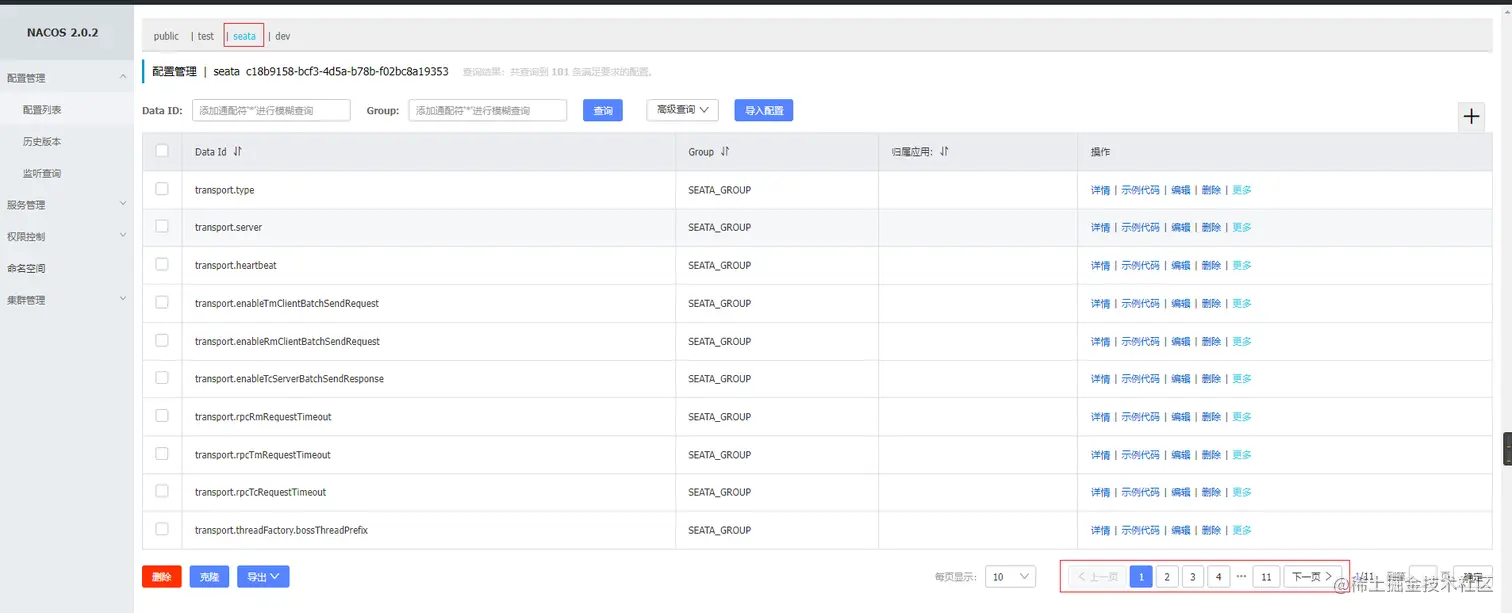
Task: Click the 查询 search button
Action: (x=603, y=110)
